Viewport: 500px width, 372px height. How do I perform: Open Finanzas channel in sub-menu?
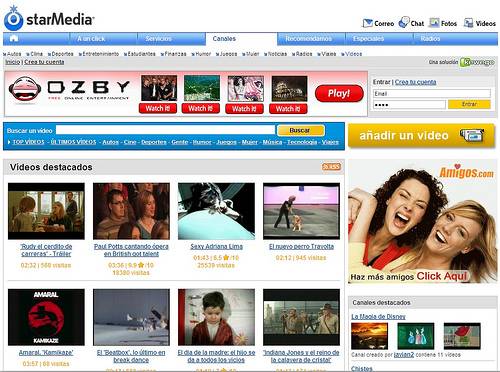175,54
